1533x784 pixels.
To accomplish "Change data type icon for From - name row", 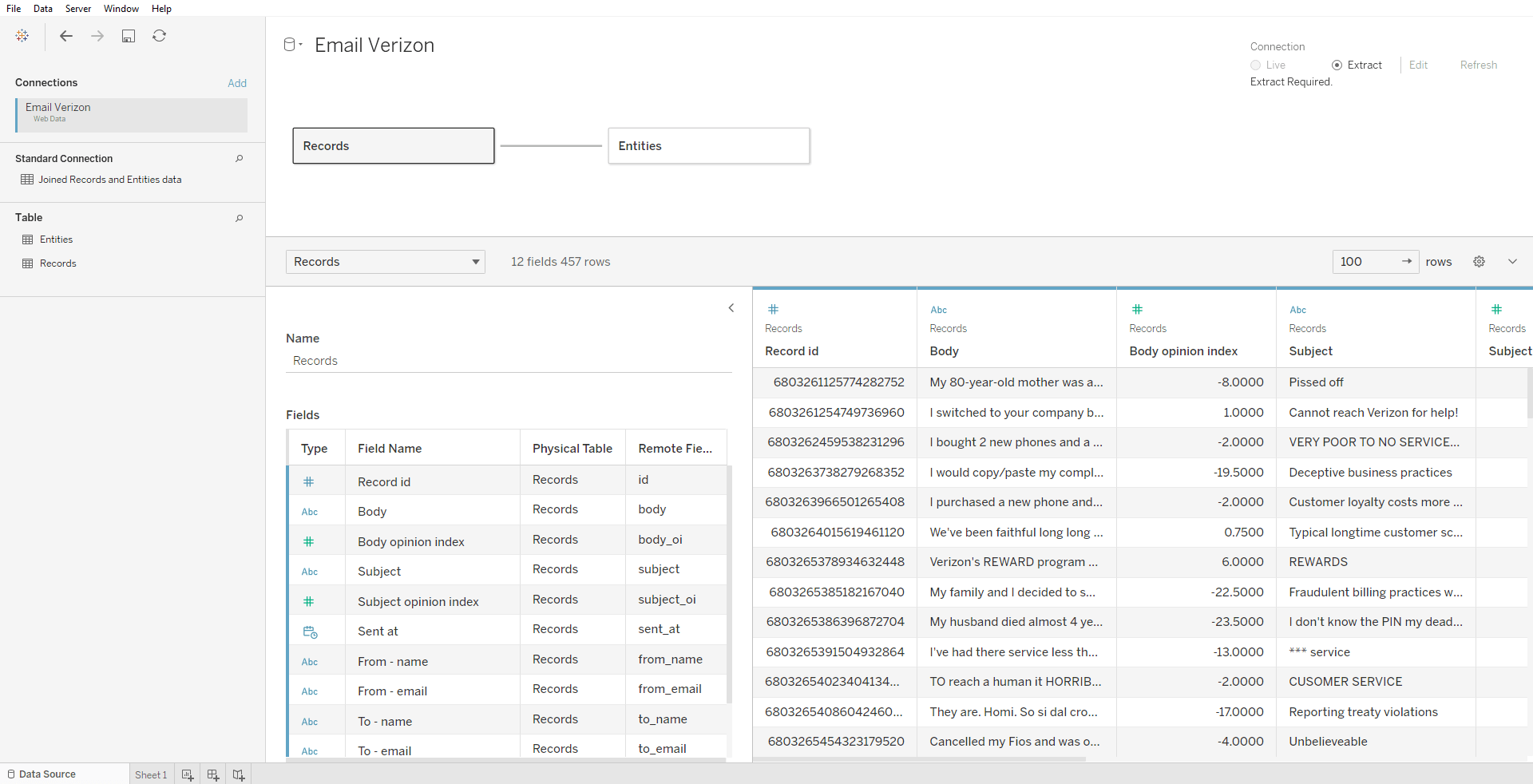I will [310, 662].
